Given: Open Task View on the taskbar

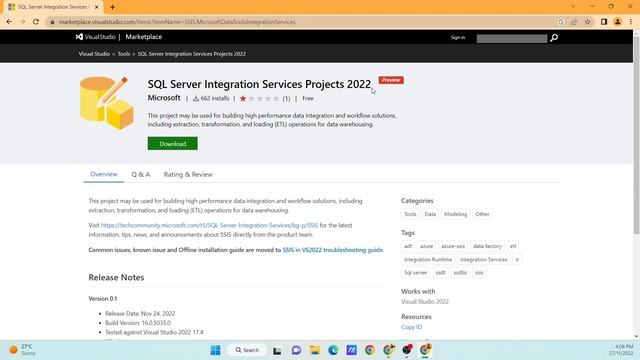Looking at the screenshot, I should pos(277,350).
